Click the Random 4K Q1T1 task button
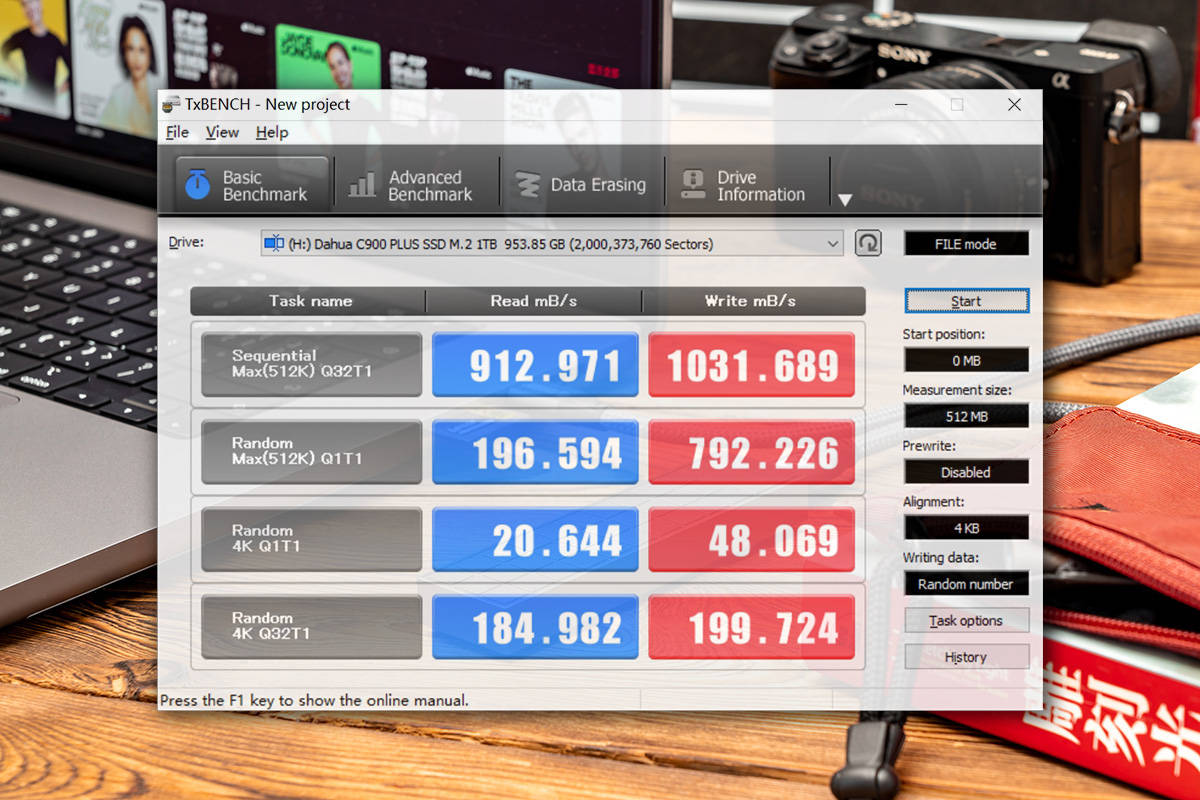Viewport: 1200px width, 800px height. click(x=311, y=539)
